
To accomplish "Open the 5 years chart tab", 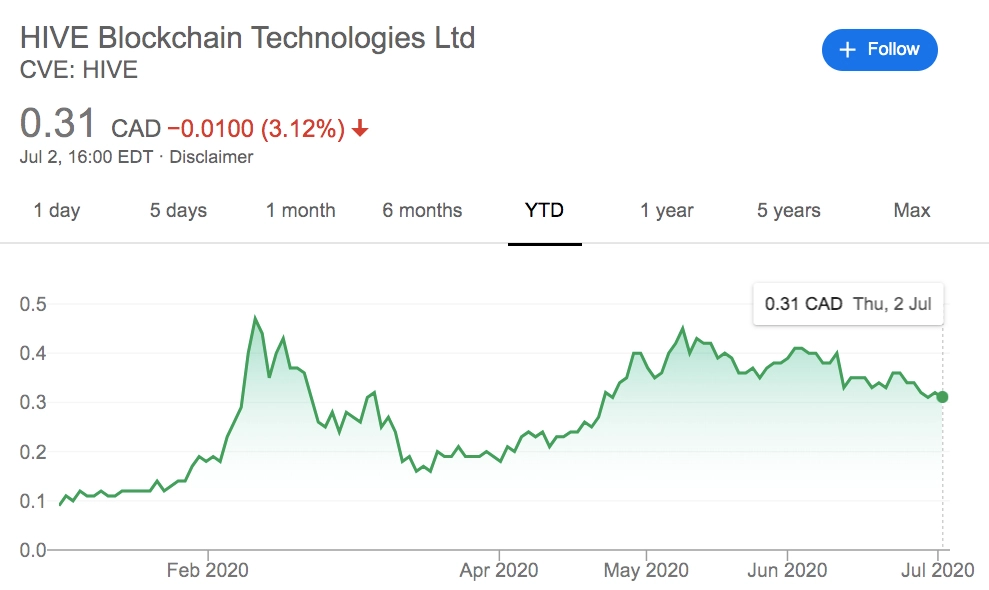I will (788, 210).
